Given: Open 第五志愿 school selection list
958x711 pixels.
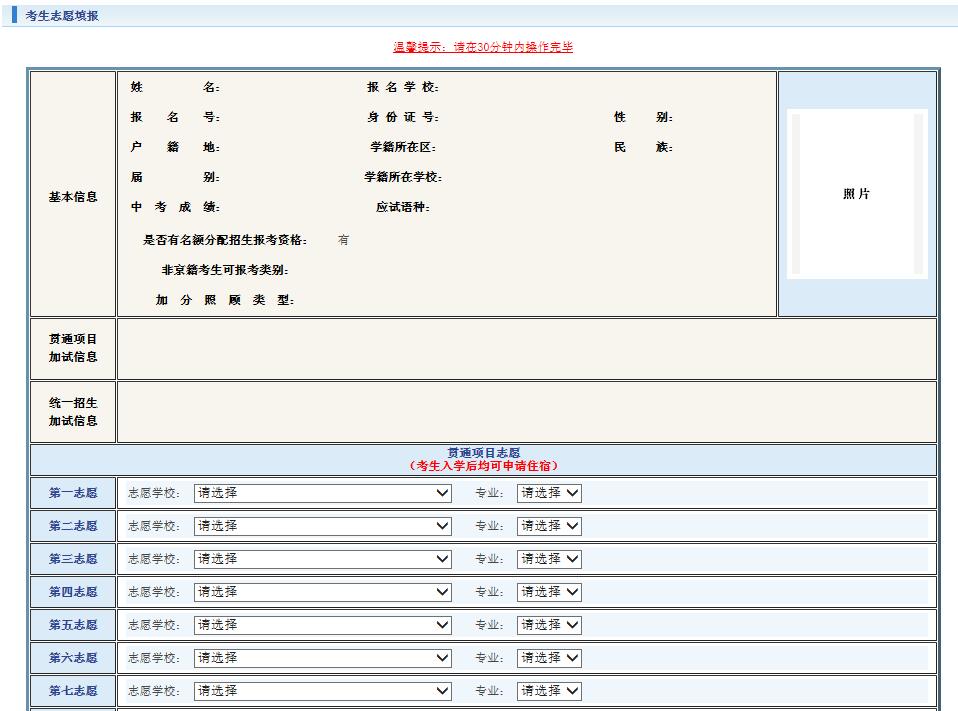Looking at the screenshot, I should coord(323,625).
